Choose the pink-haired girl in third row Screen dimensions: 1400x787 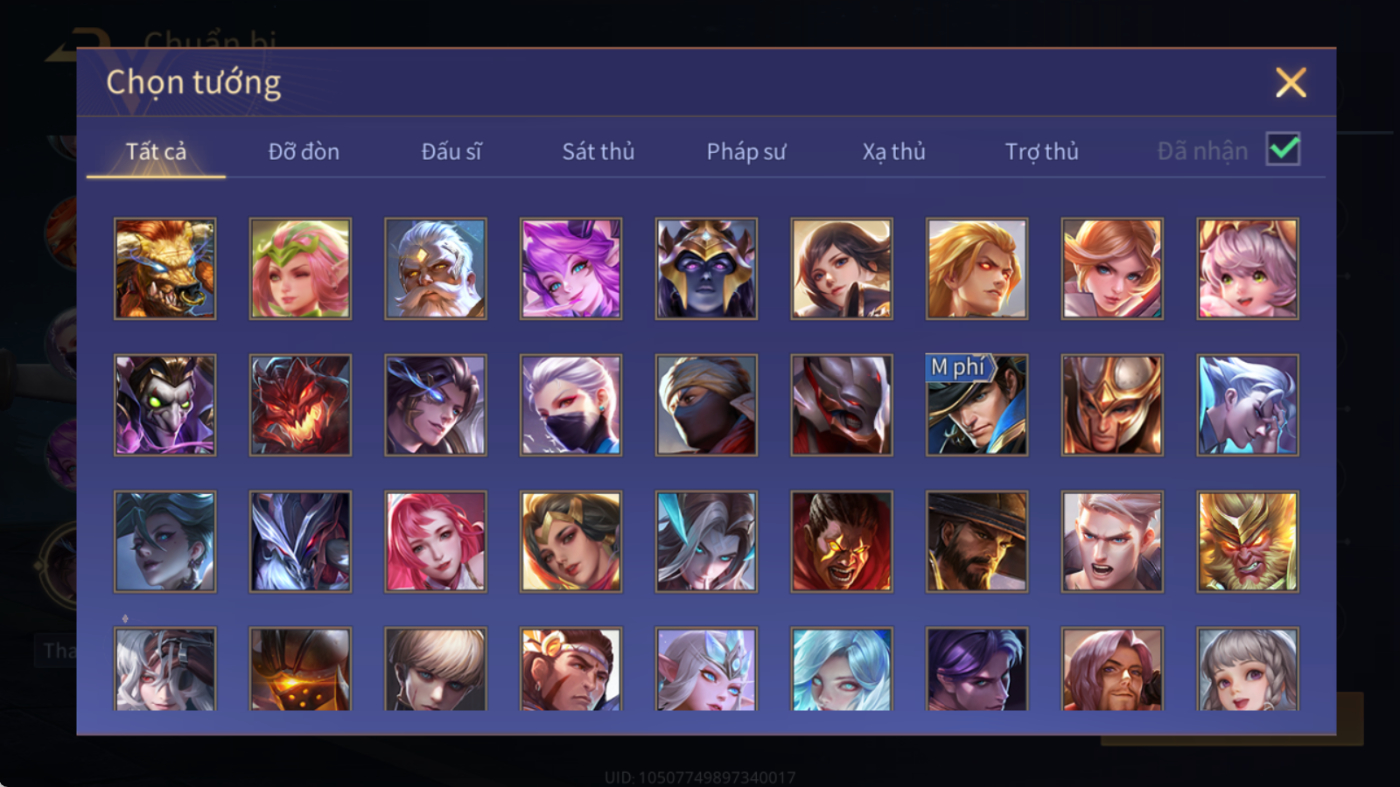435,541
